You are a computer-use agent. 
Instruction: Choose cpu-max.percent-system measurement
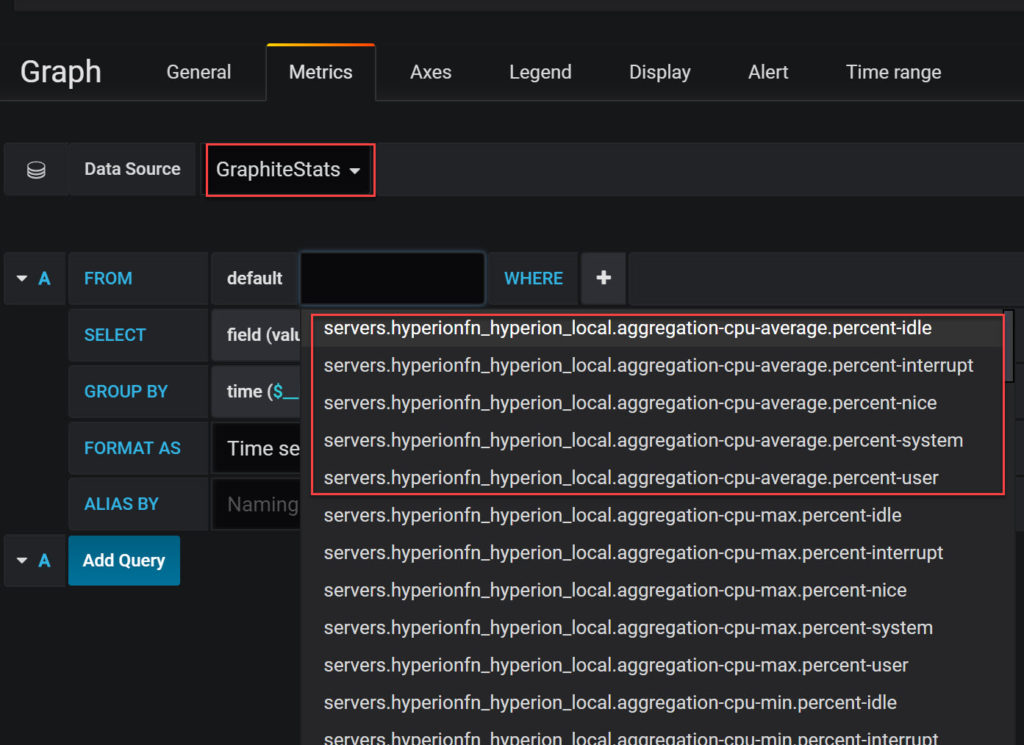point(657,627)
